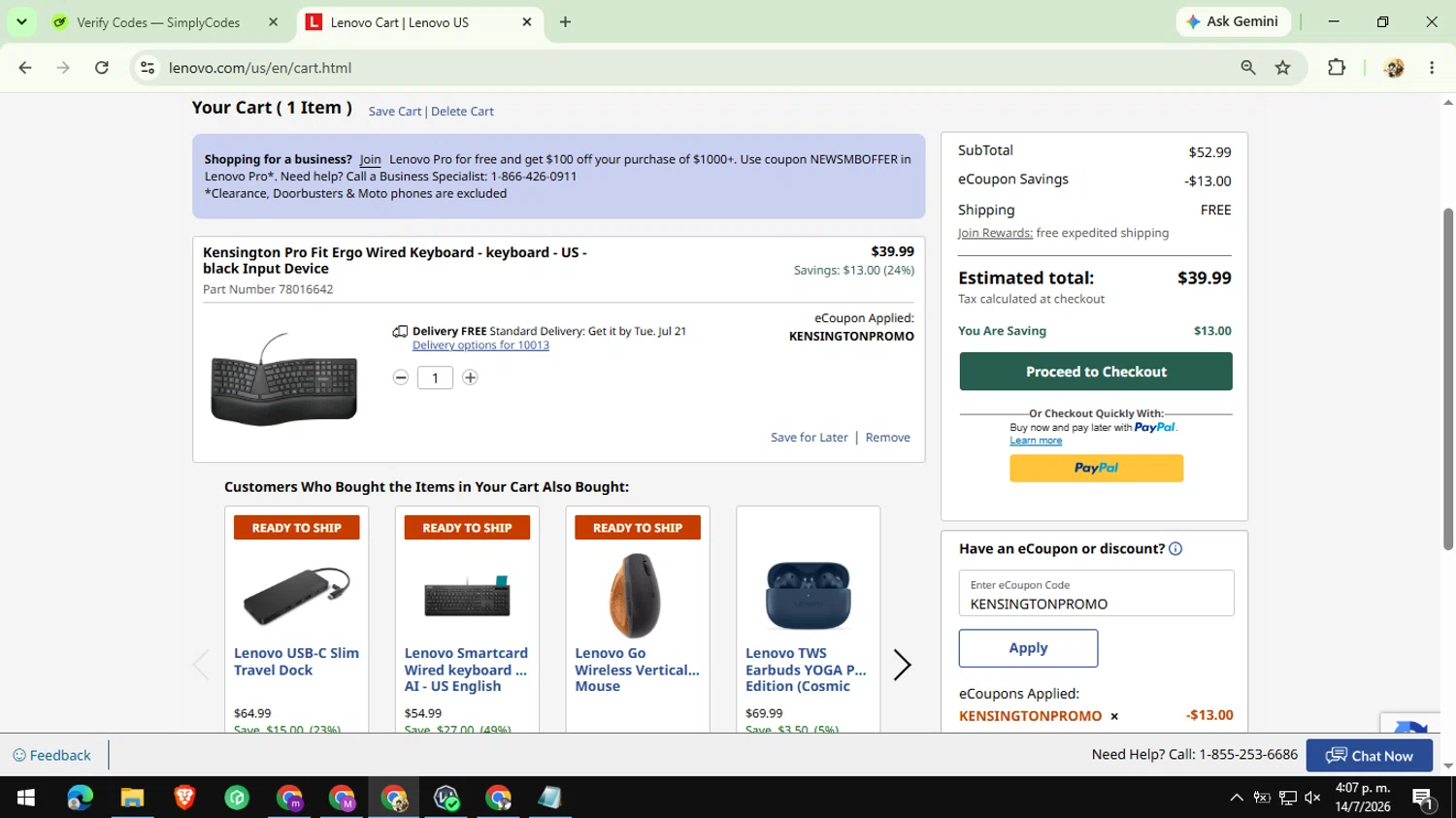The image size is (1456, 818).
Task: Open Microsoft Edge from the taskbar
Action: 80,798
